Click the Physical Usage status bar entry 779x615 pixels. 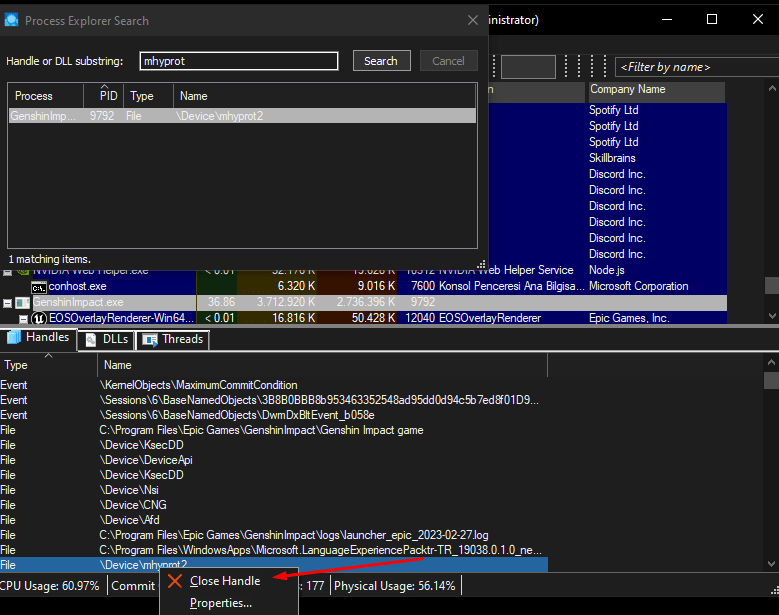[394, 586]
